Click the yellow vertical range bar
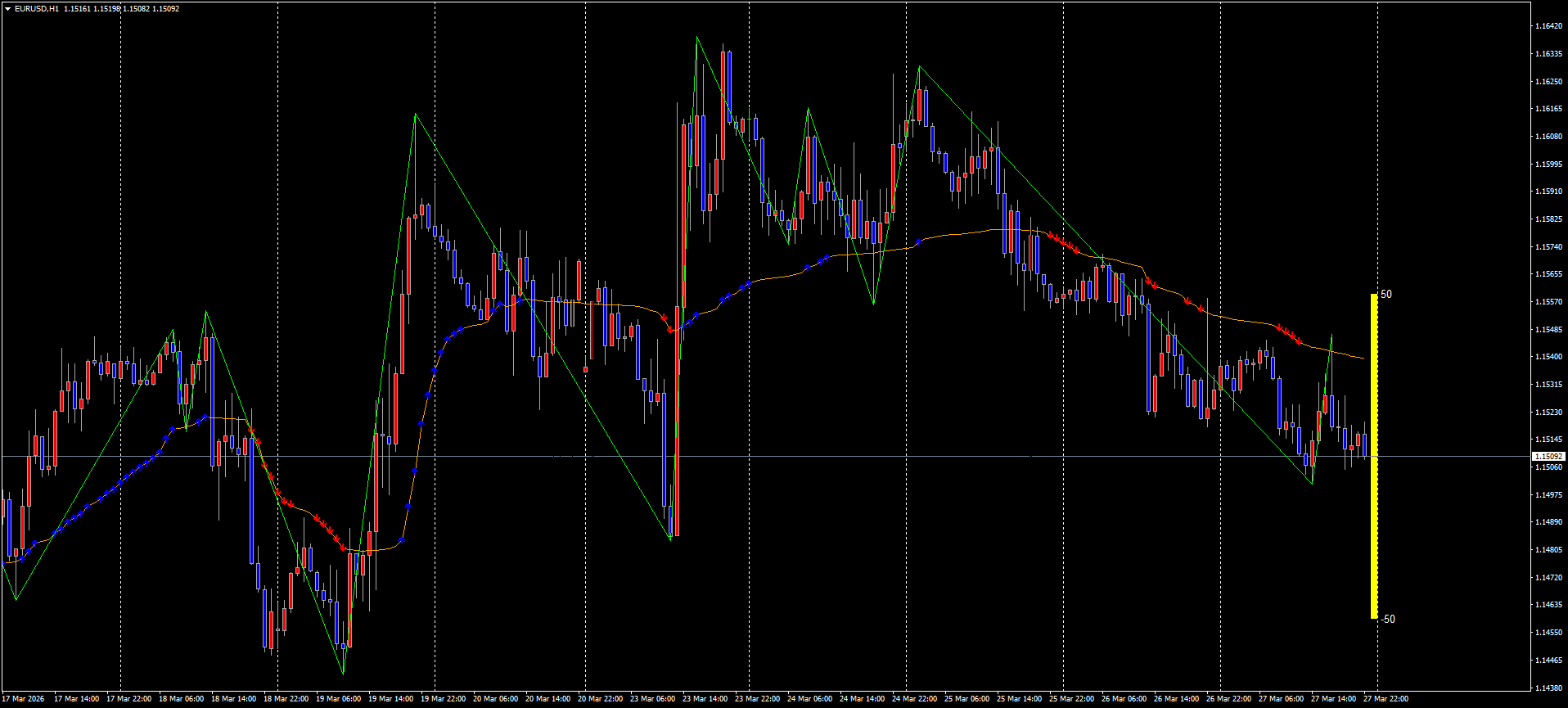 click(1374, 456)
